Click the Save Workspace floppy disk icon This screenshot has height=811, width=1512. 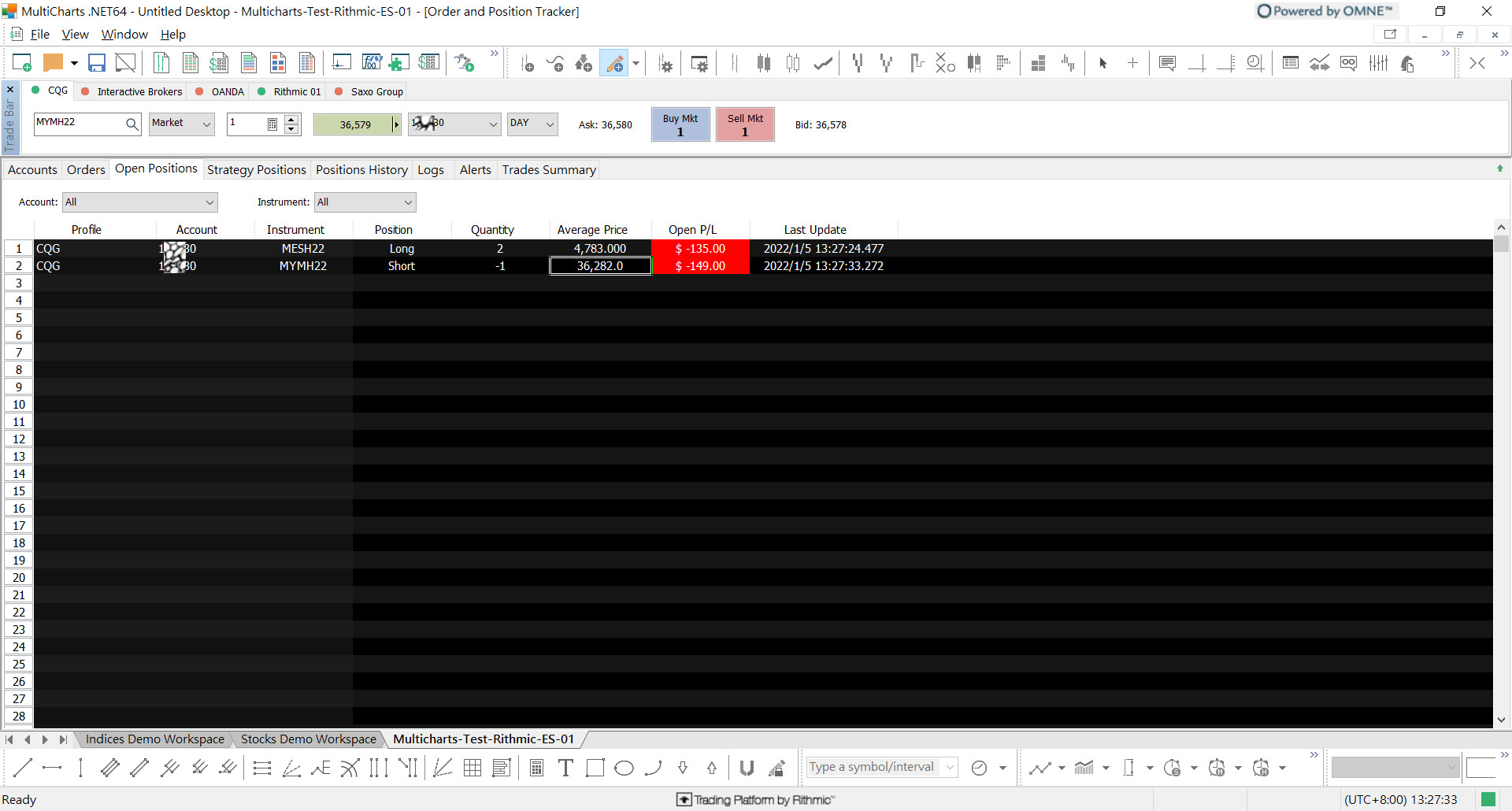click(x=97, y=63)
